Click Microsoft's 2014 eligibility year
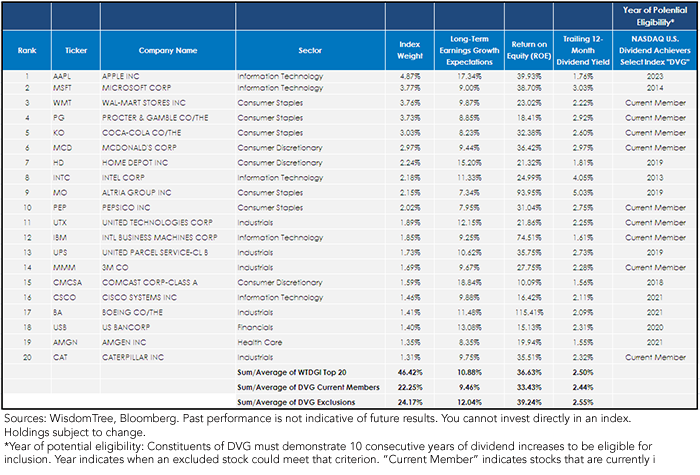This screenshot has width=700, height=475. tap(655, 88)
